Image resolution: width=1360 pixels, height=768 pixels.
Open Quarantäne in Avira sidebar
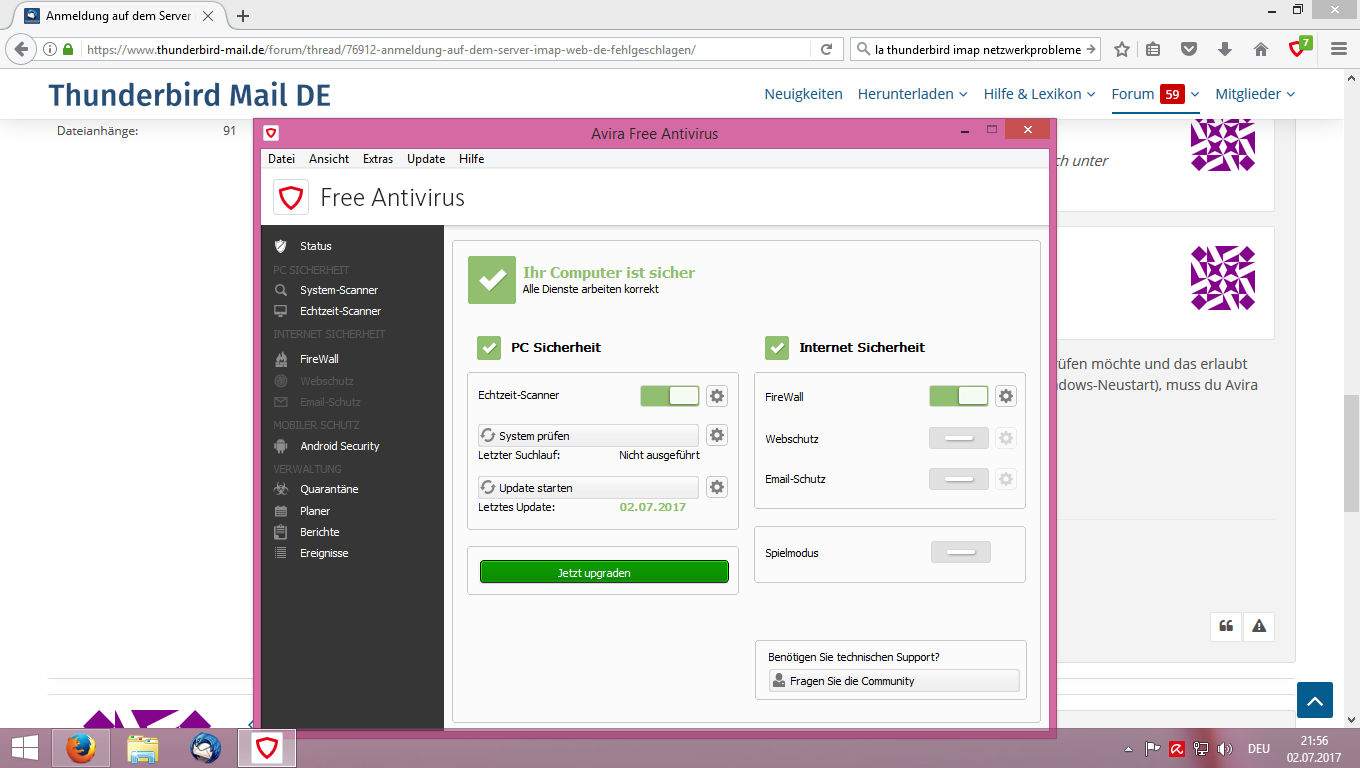[329, 489]
